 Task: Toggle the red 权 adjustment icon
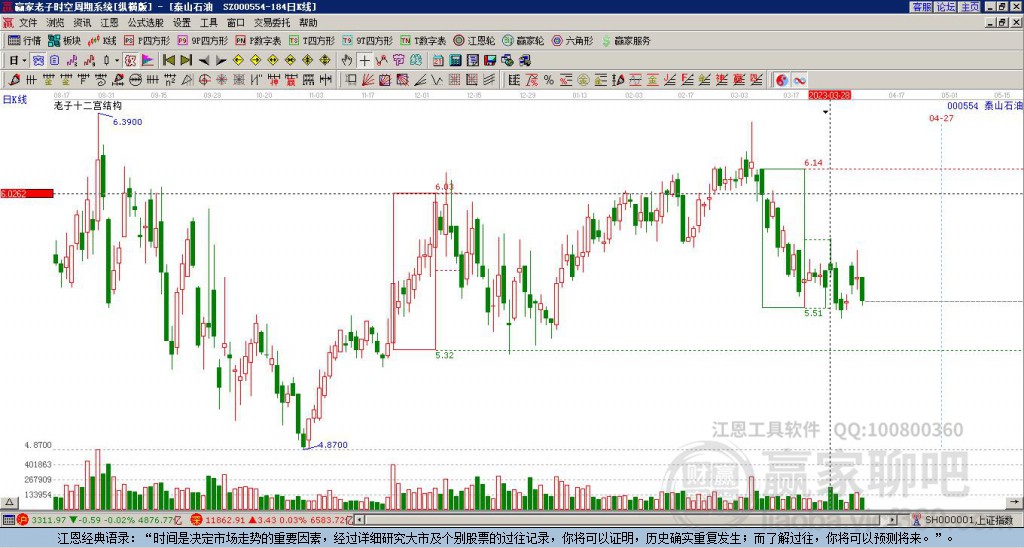[x=130, y=61]
